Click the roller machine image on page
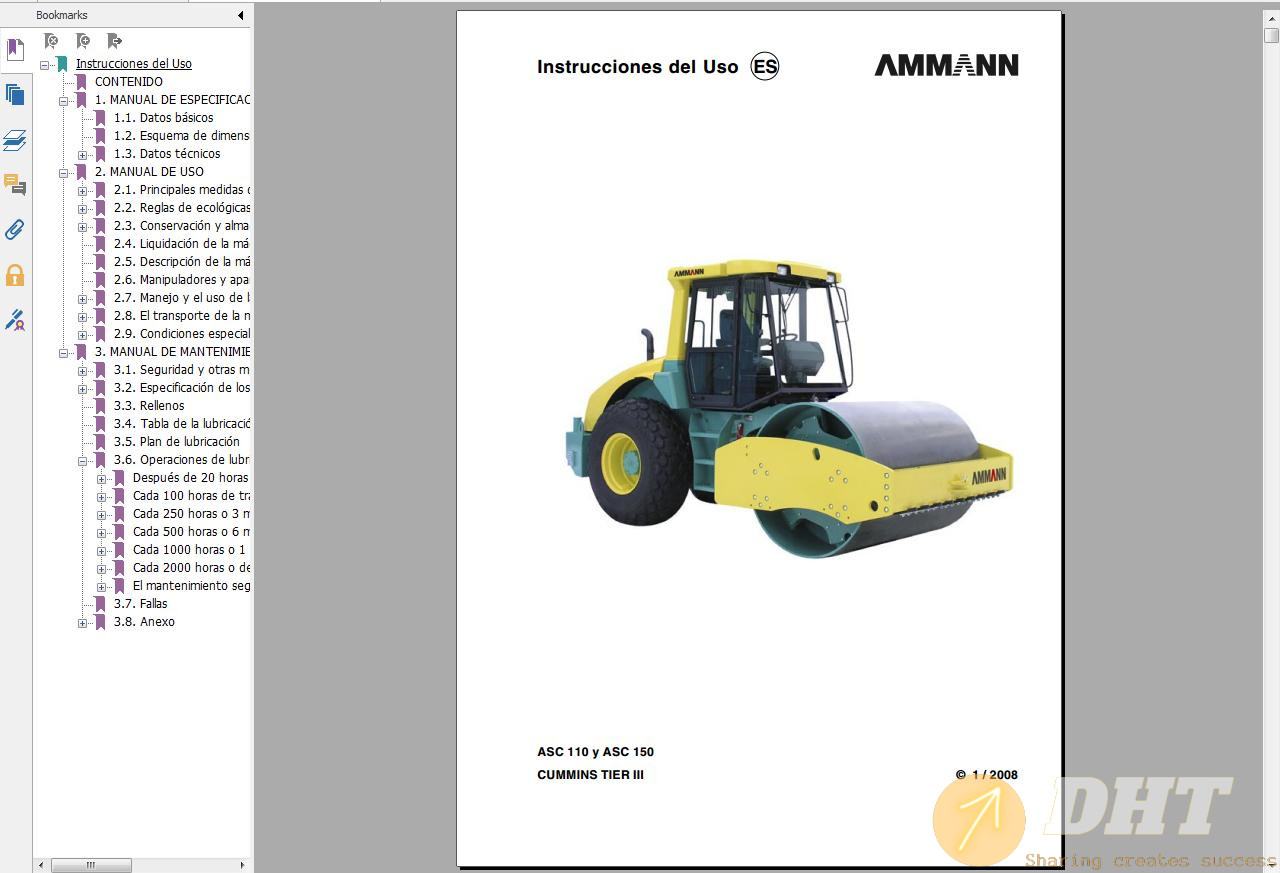 pos(788,407)
